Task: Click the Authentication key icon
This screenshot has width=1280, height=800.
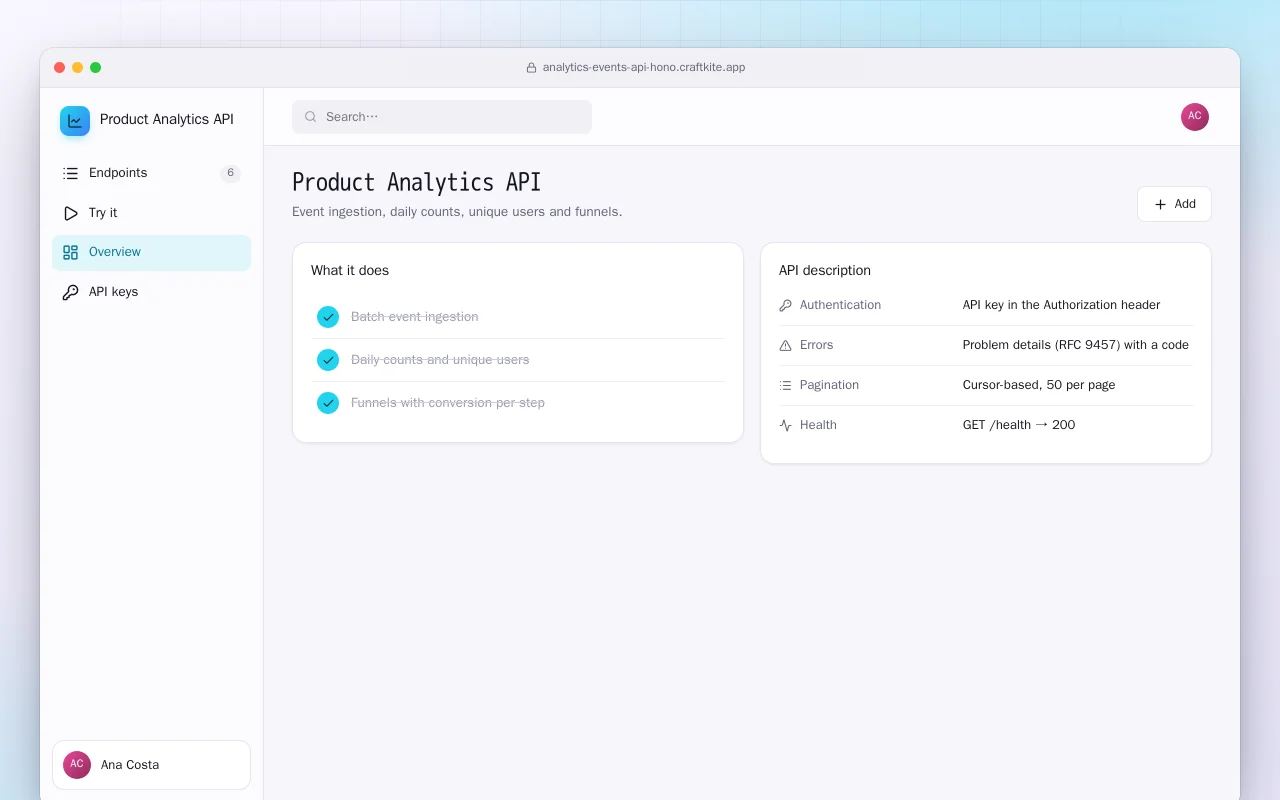Action: 785,305
